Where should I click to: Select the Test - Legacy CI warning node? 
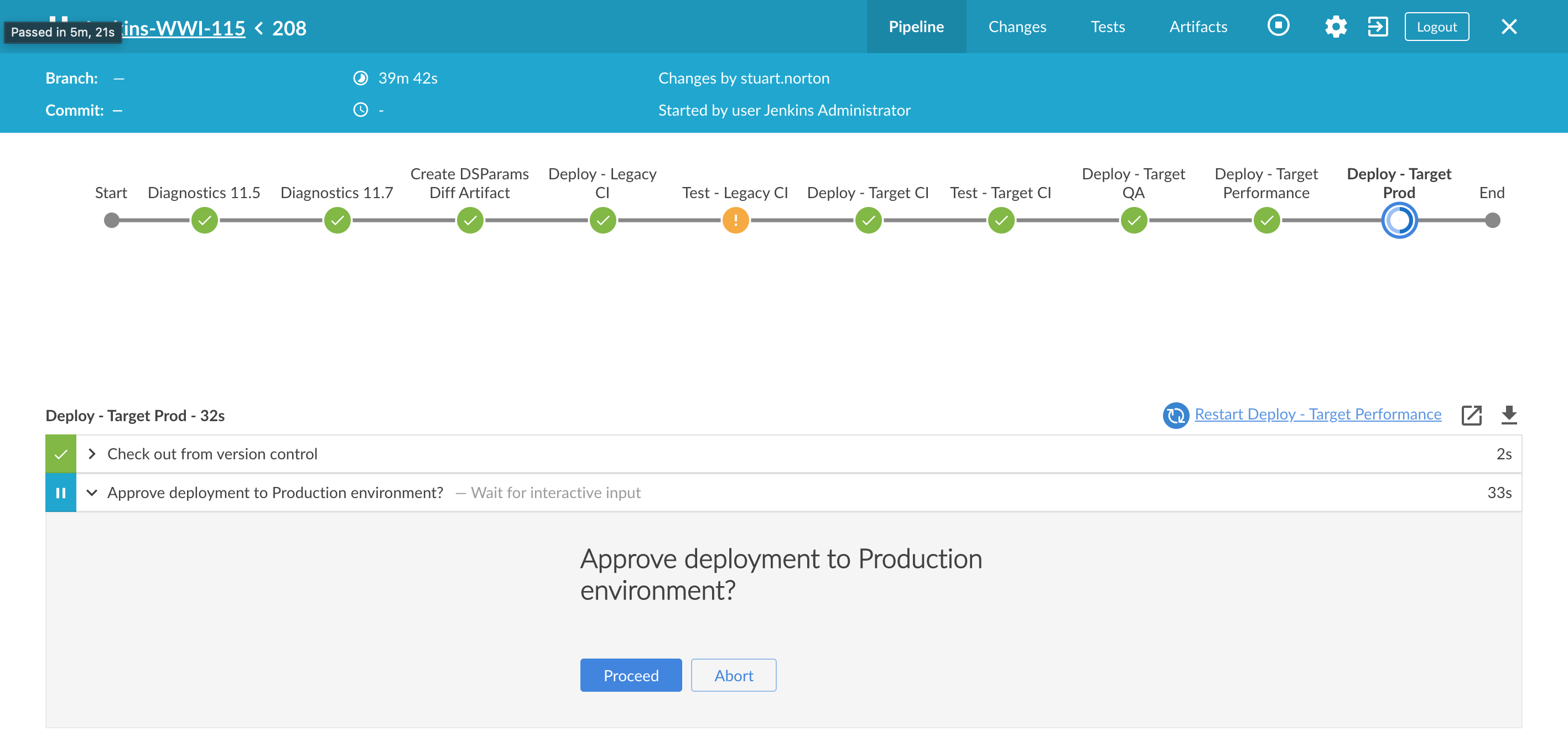click(735, 220)
